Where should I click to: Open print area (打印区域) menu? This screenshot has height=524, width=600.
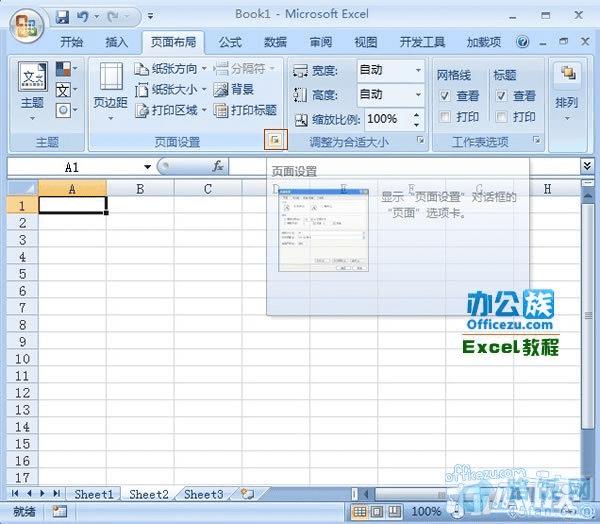pos(171,110)
